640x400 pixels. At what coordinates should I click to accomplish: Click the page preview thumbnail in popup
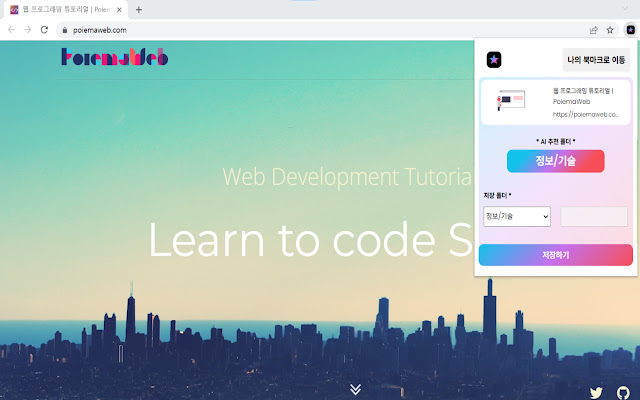point(511,100)
